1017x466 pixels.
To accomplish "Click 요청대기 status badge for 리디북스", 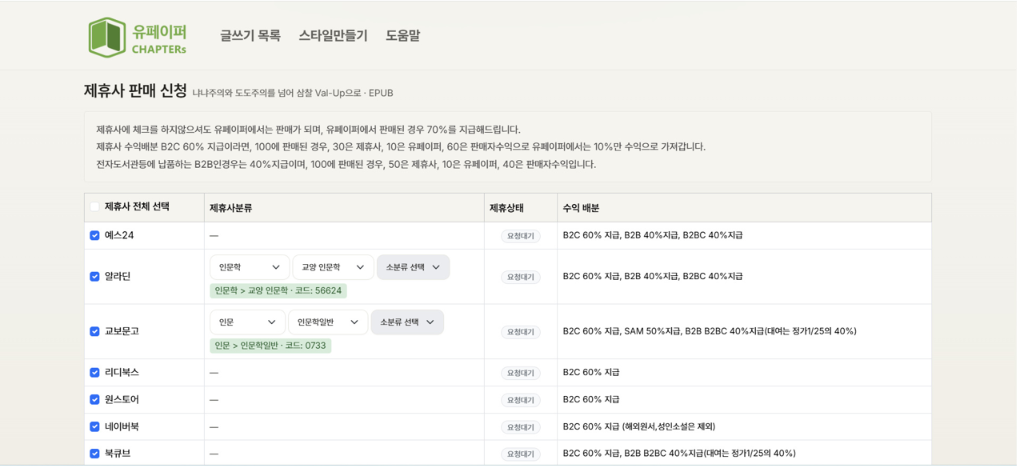I will coord(520,373).
